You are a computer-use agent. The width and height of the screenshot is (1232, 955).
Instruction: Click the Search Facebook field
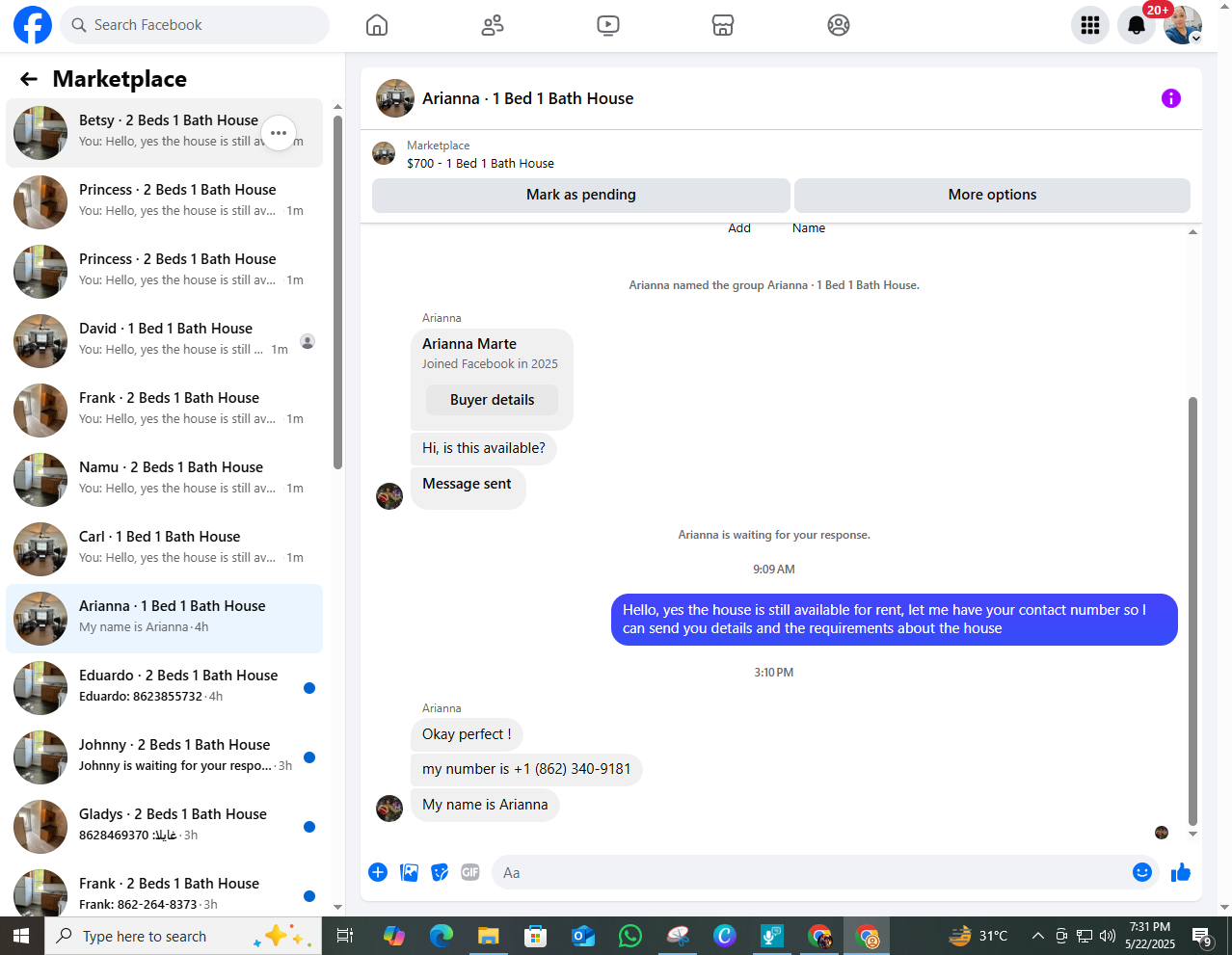(195, 25)
